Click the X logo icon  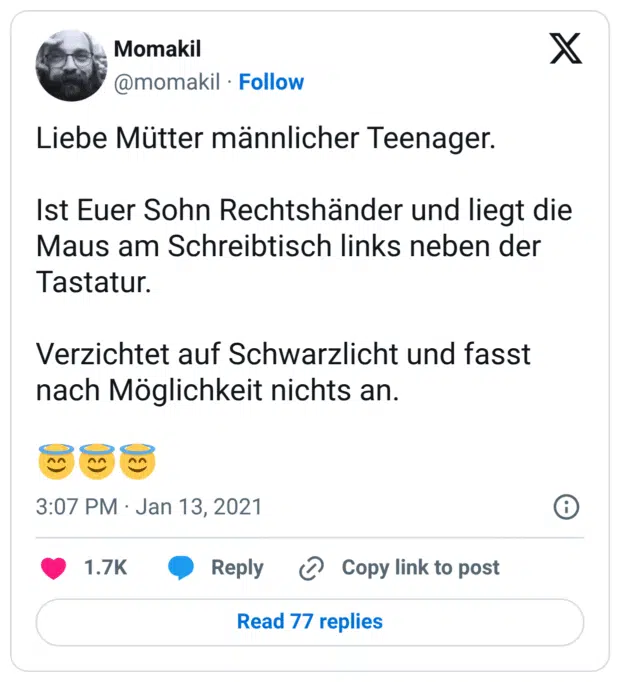(566, 48)
